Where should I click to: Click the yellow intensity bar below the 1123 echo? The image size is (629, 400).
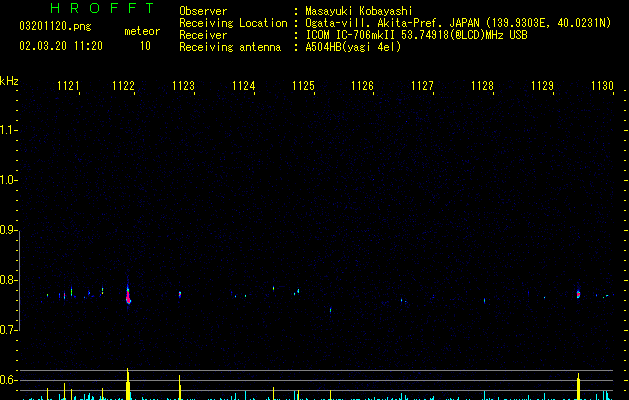180,388
